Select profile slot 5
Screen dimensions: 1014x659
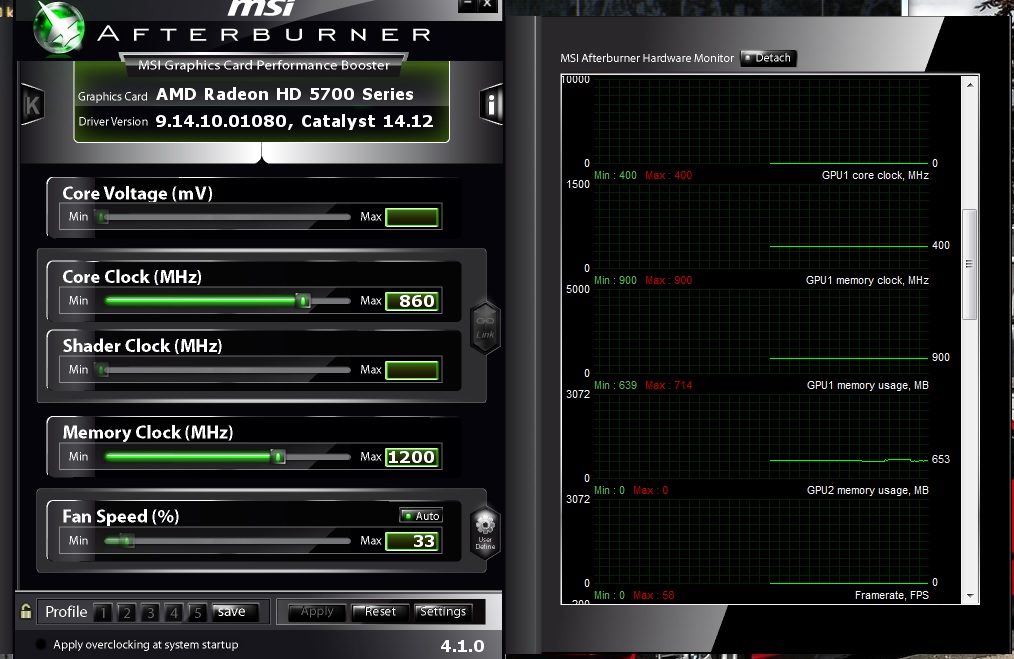[x=198, y=612]
